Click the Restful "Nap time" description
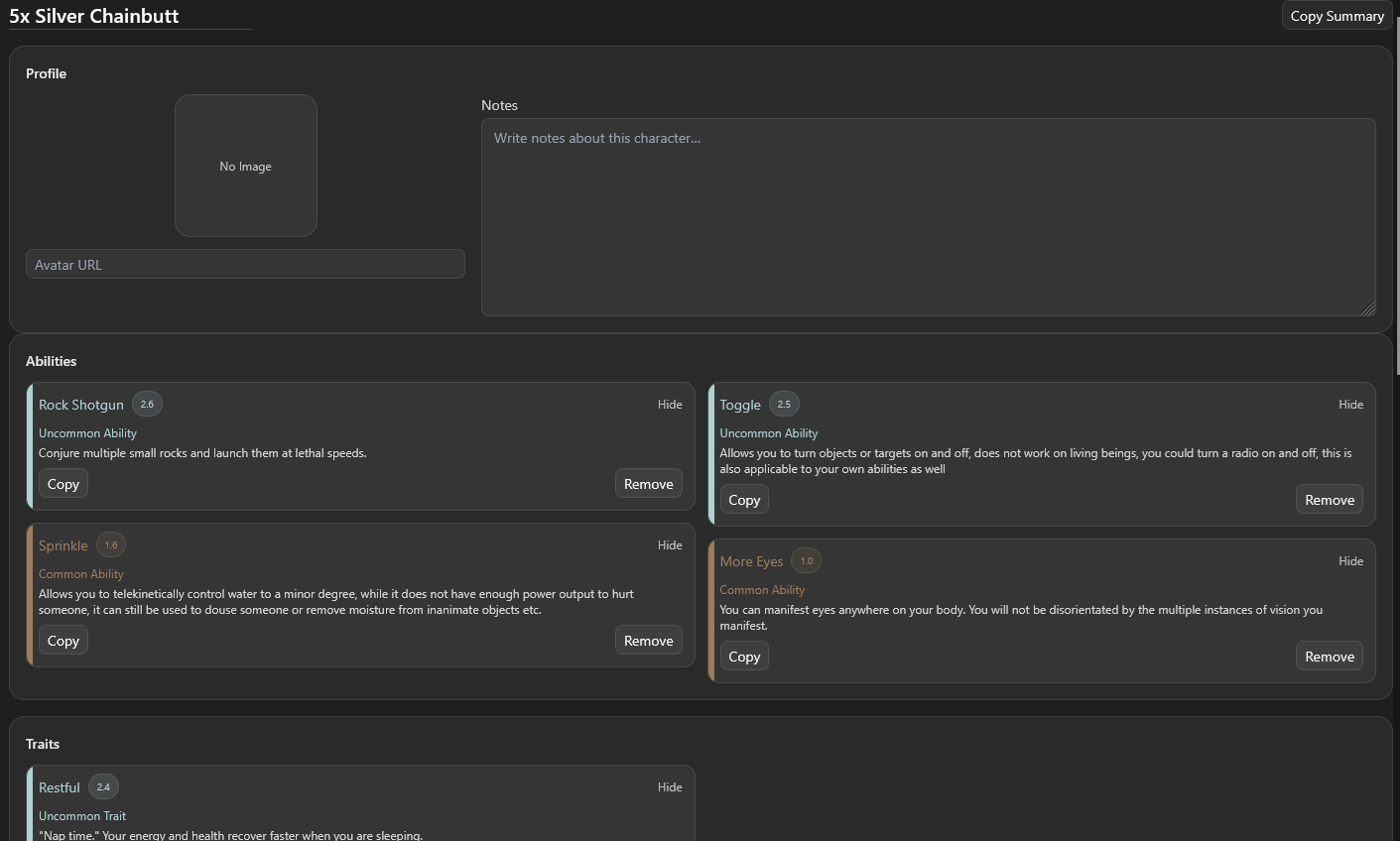Viewport: 1400px width, 841px height. coord(230,836)
